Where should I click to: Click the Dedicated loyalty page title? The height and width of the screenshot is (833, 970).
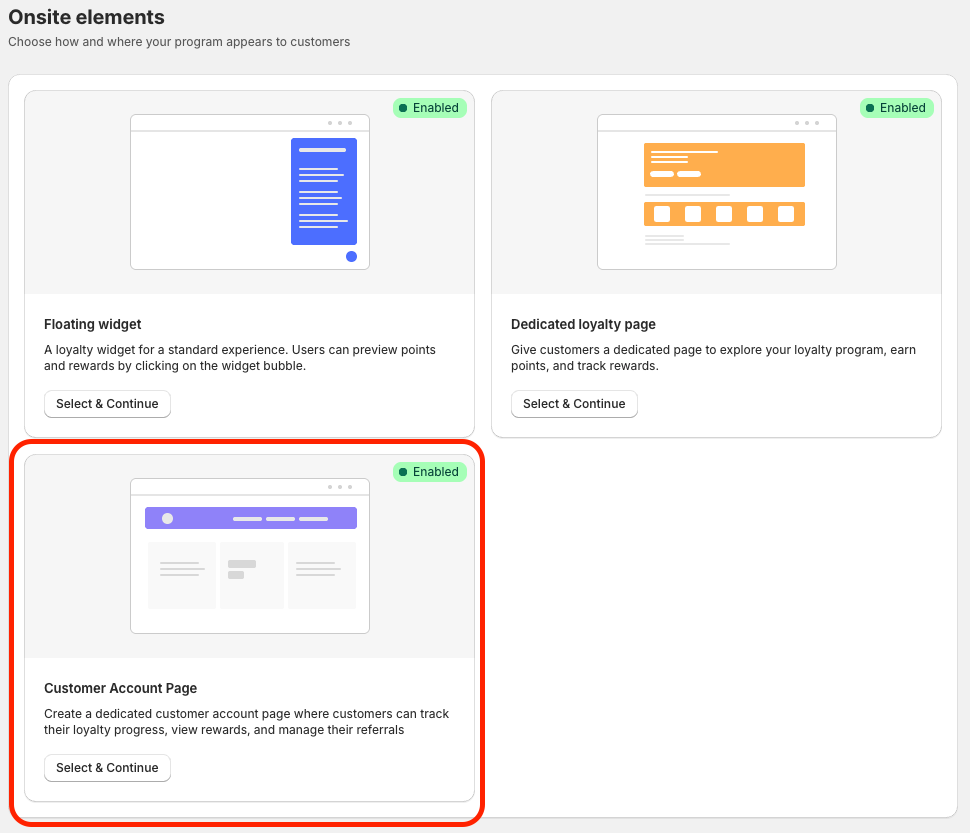click(x=583, y=324)
